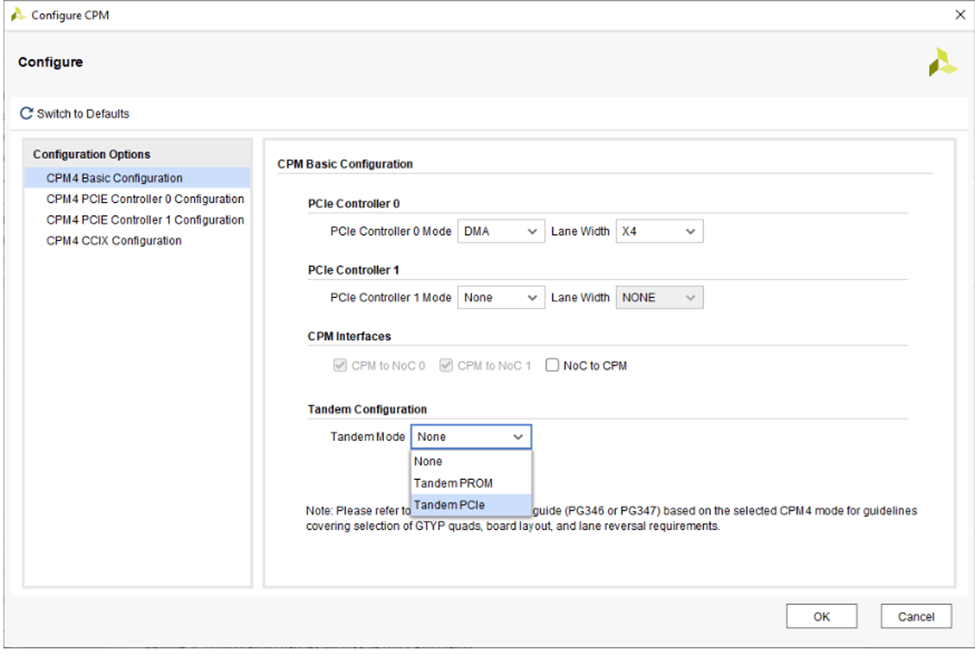Confirm settings with the OK button
The height and width of the screenshot is (655, 975).
[x=821, y=615]
